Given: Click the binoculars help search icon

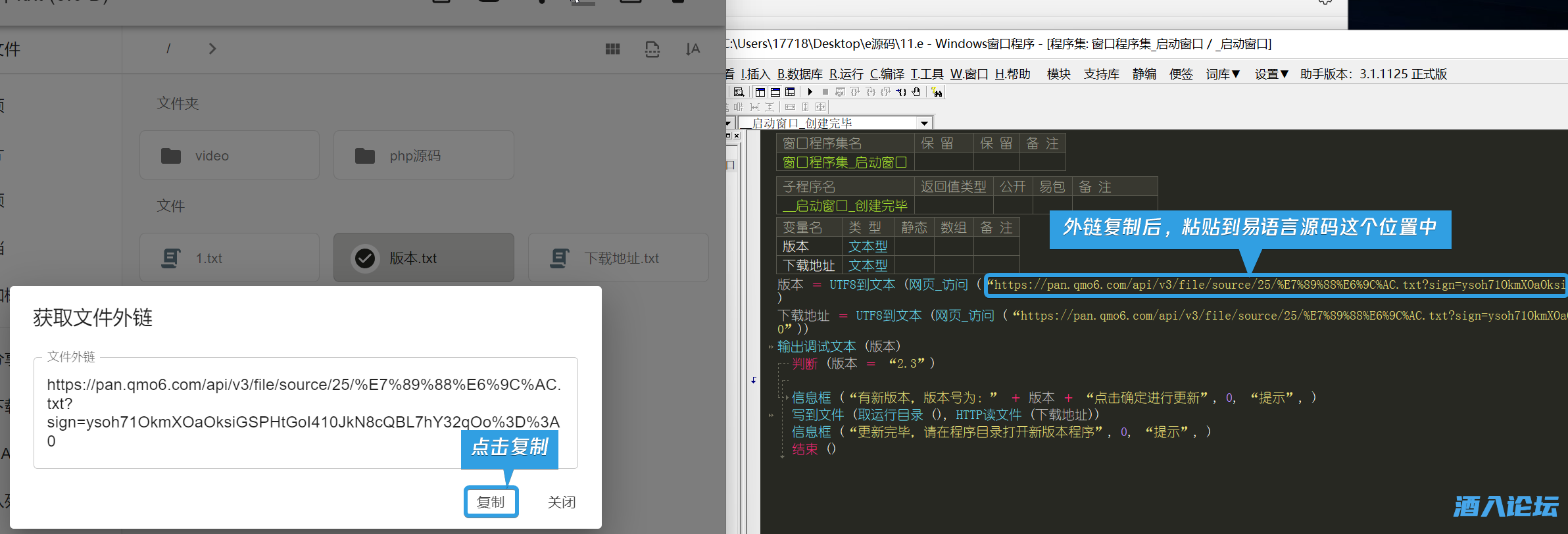Looking at the screenshot, I should click(937, 92).
